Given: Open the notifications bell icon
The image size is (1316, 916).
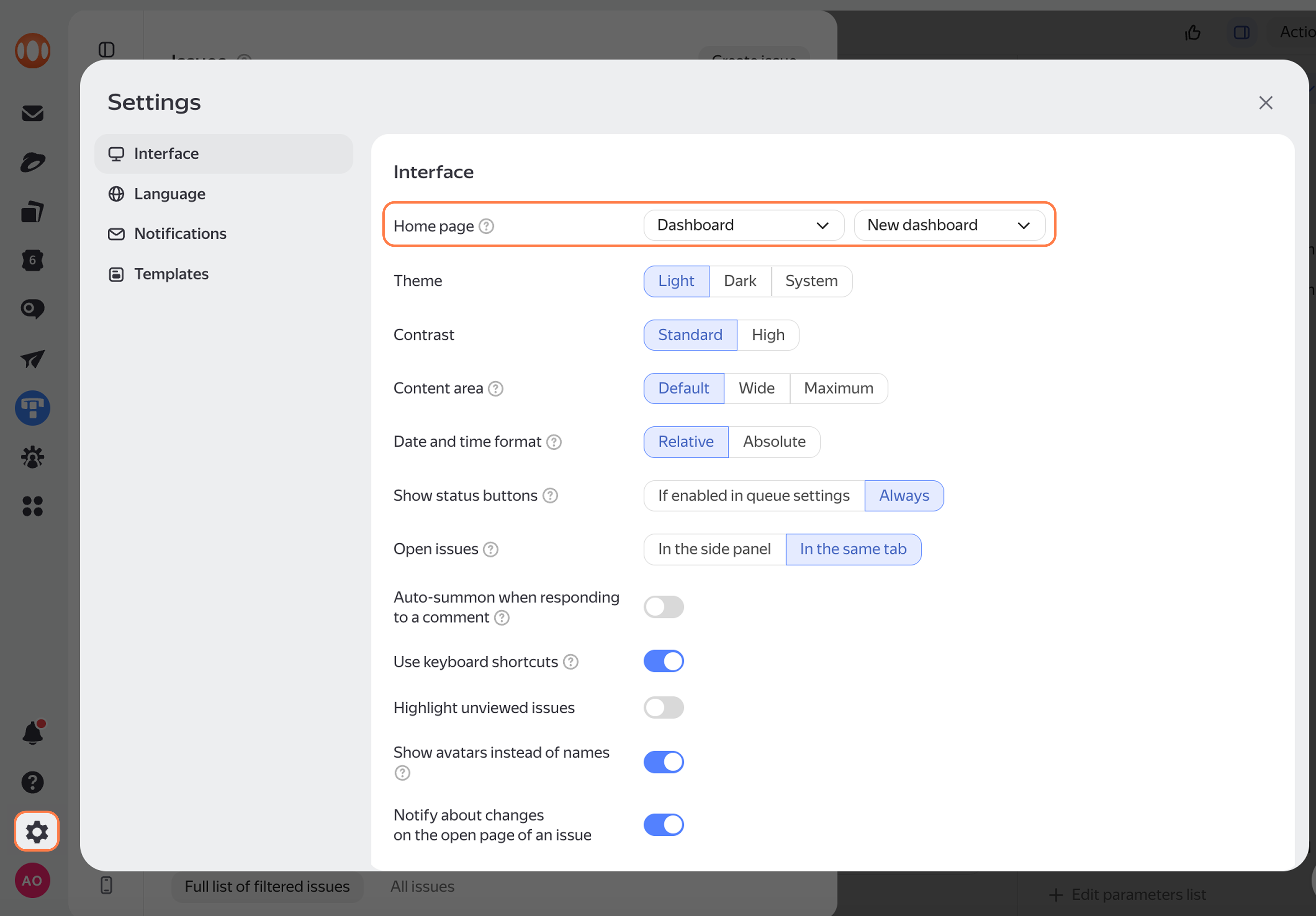Looking at the screenshot, I should tap(33, 733).
